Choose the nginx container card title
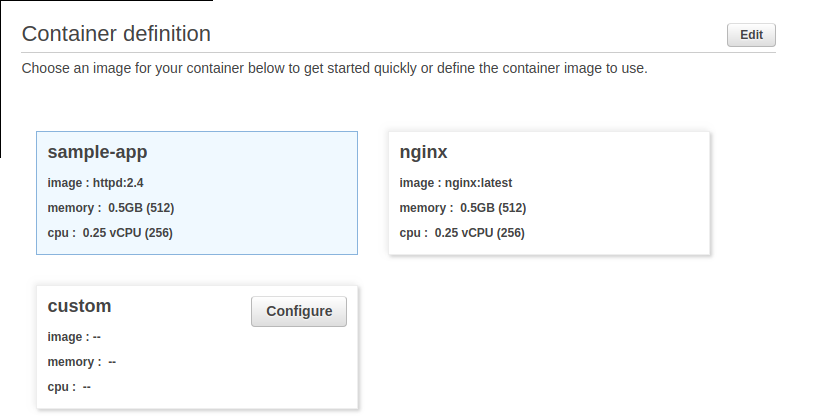Image resolution: width=820 pixels, height=418 pixels. point(423,152)
